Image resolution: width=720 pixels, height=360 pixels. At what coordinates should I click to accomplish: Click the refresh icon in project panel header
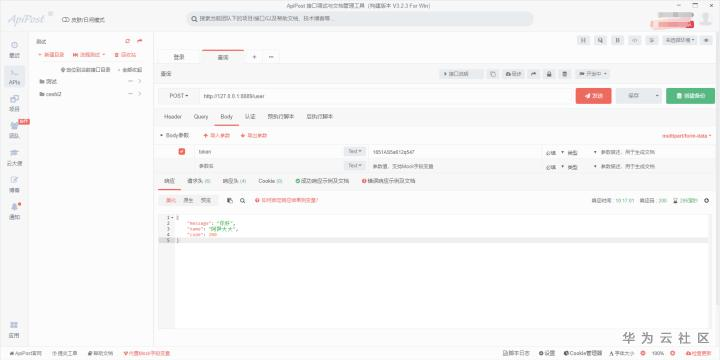coord(128,41)
